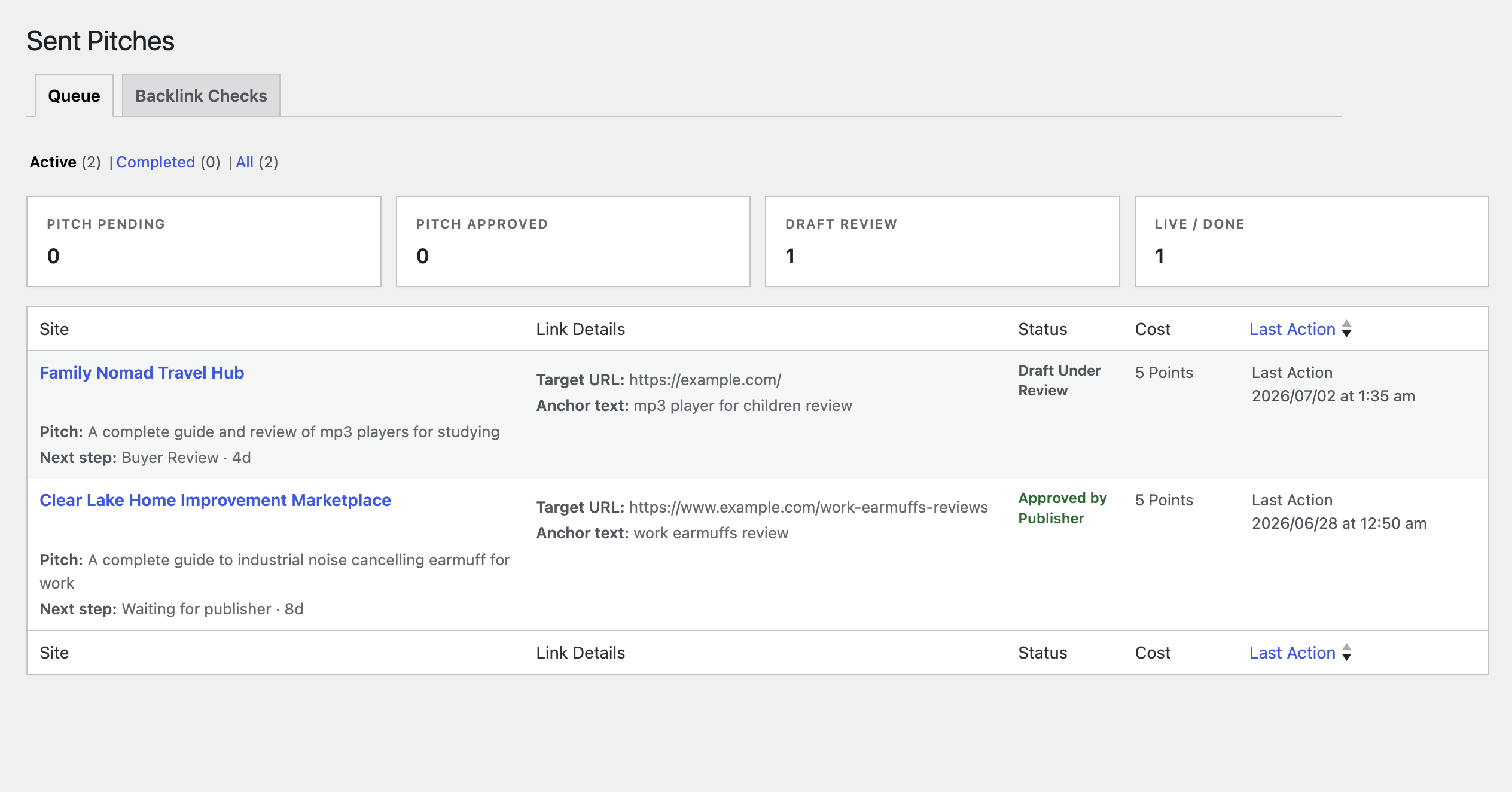Show All pitches filter
1512x792 pixels.
pyautogui.click(x=245, y=162)
